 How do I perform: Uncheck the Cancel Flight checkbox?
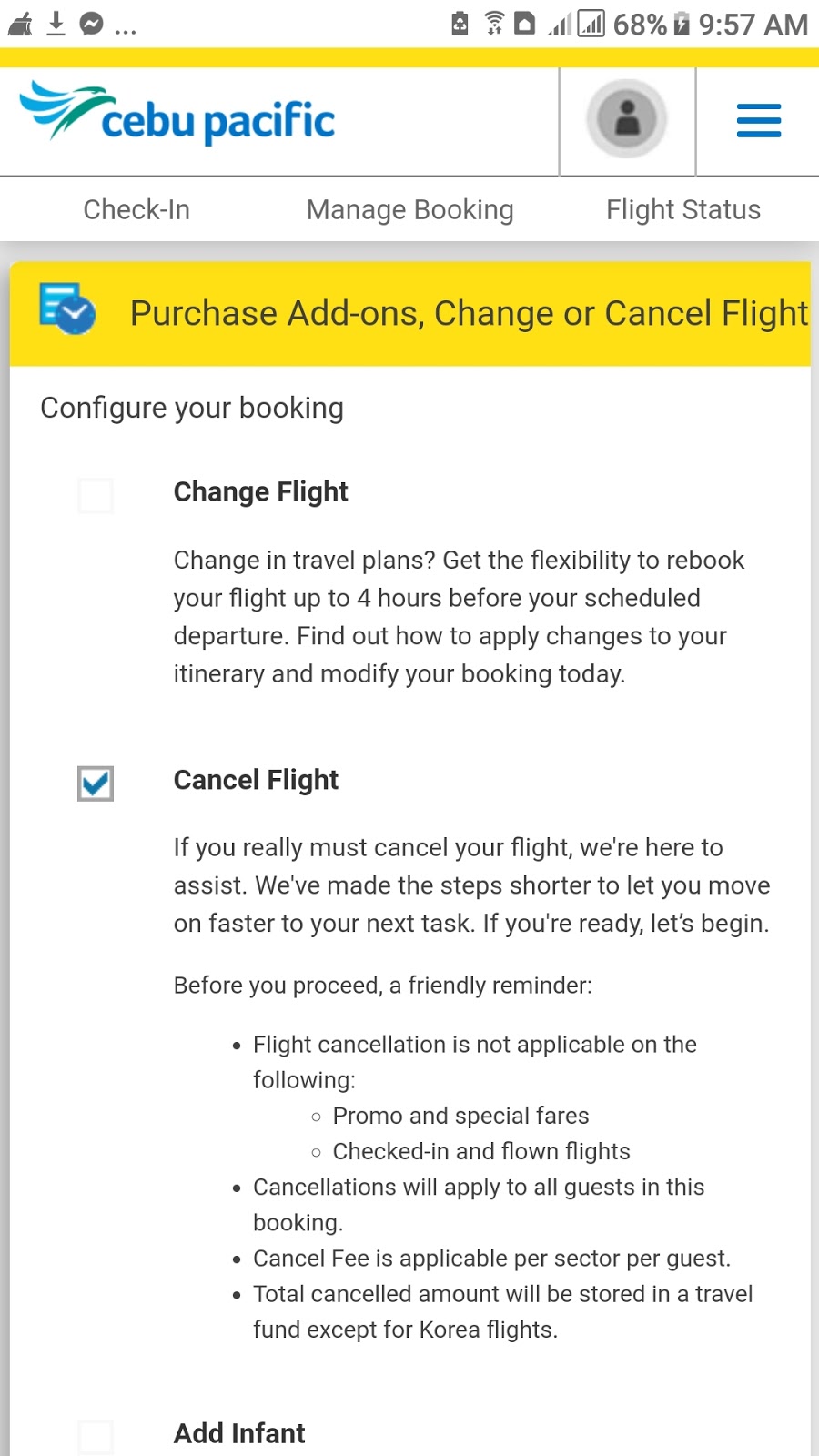pyautogui.click(x=96, y=784)
